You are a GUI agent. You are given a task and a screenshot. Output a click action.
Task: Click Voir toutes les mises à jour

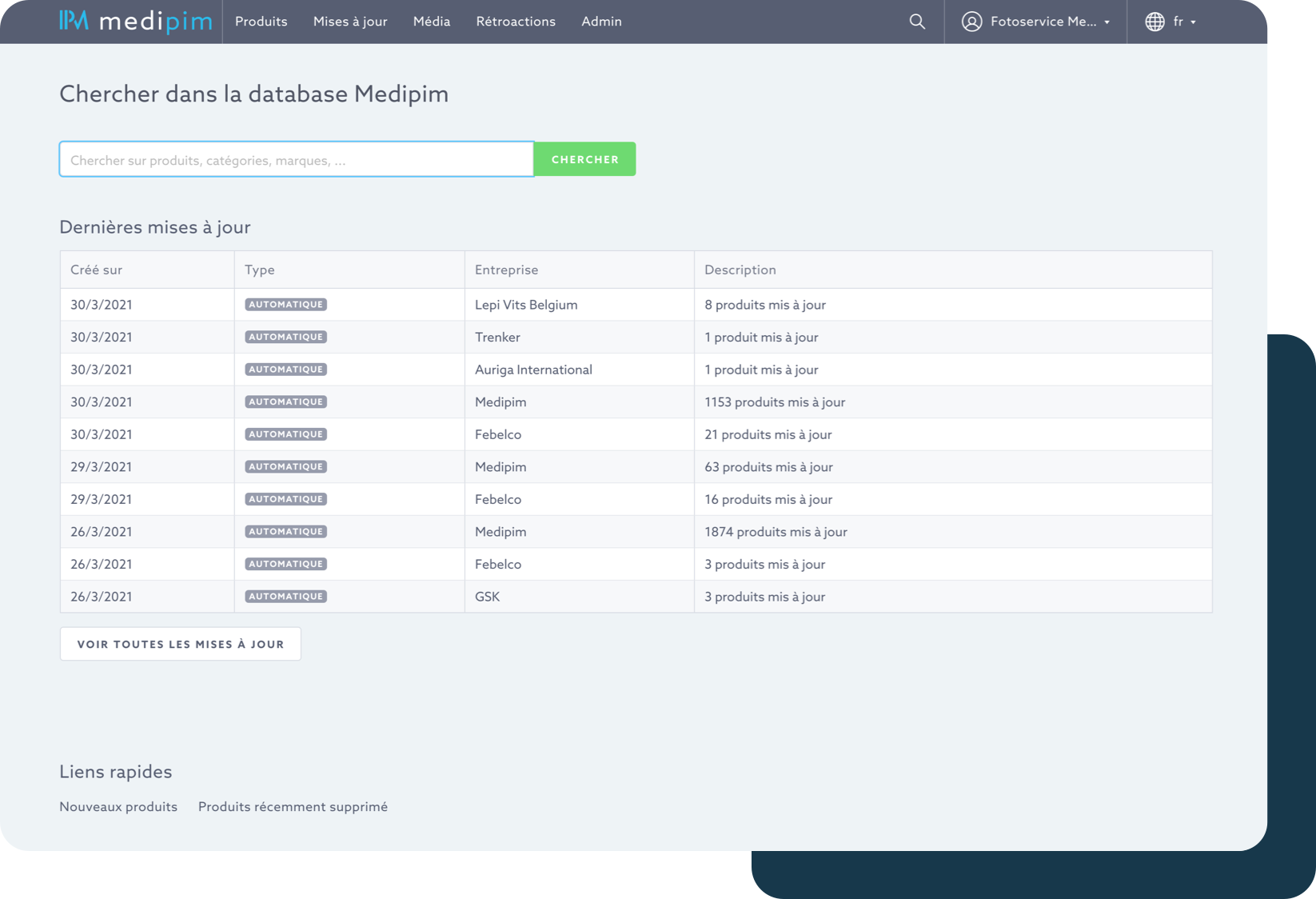181,644
